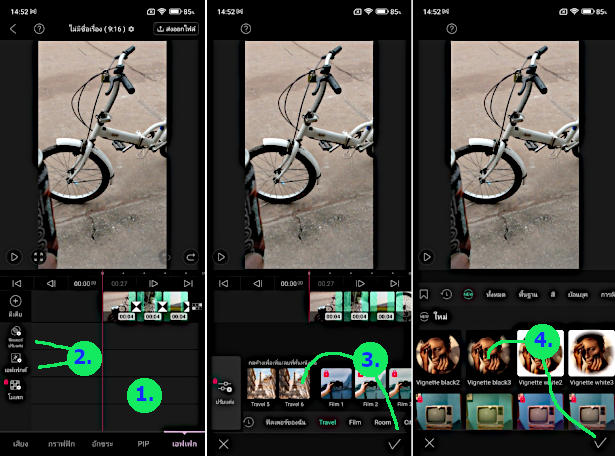
Task: Select the unlocked retro TV effect thumbnail
Action: pos(489,411)
